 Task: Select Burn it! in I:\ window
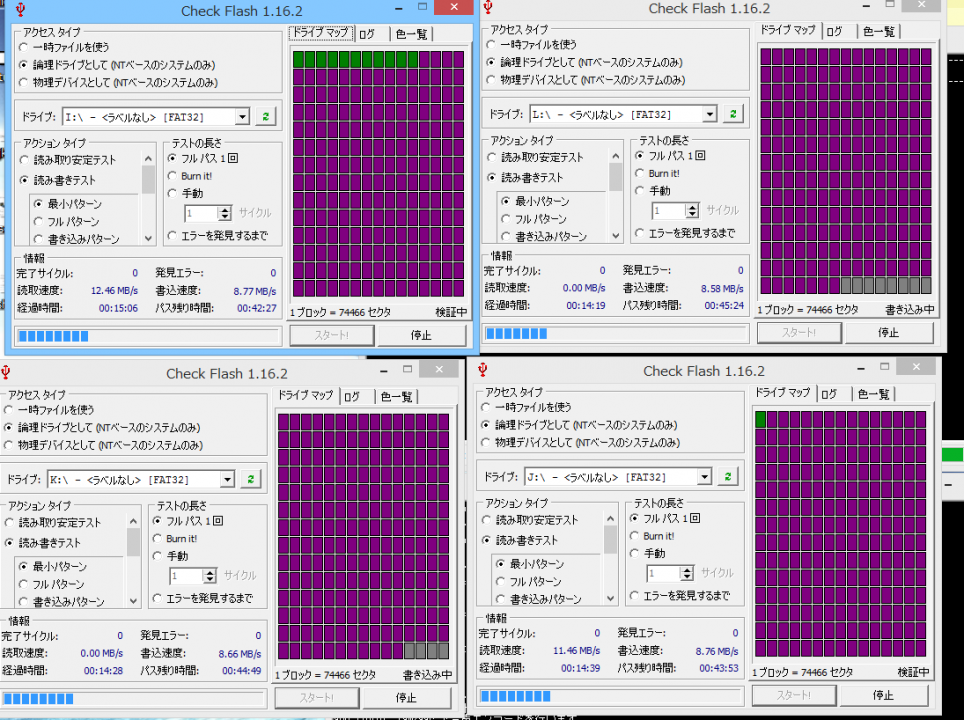pyautogui.click(x=190, y=176)
